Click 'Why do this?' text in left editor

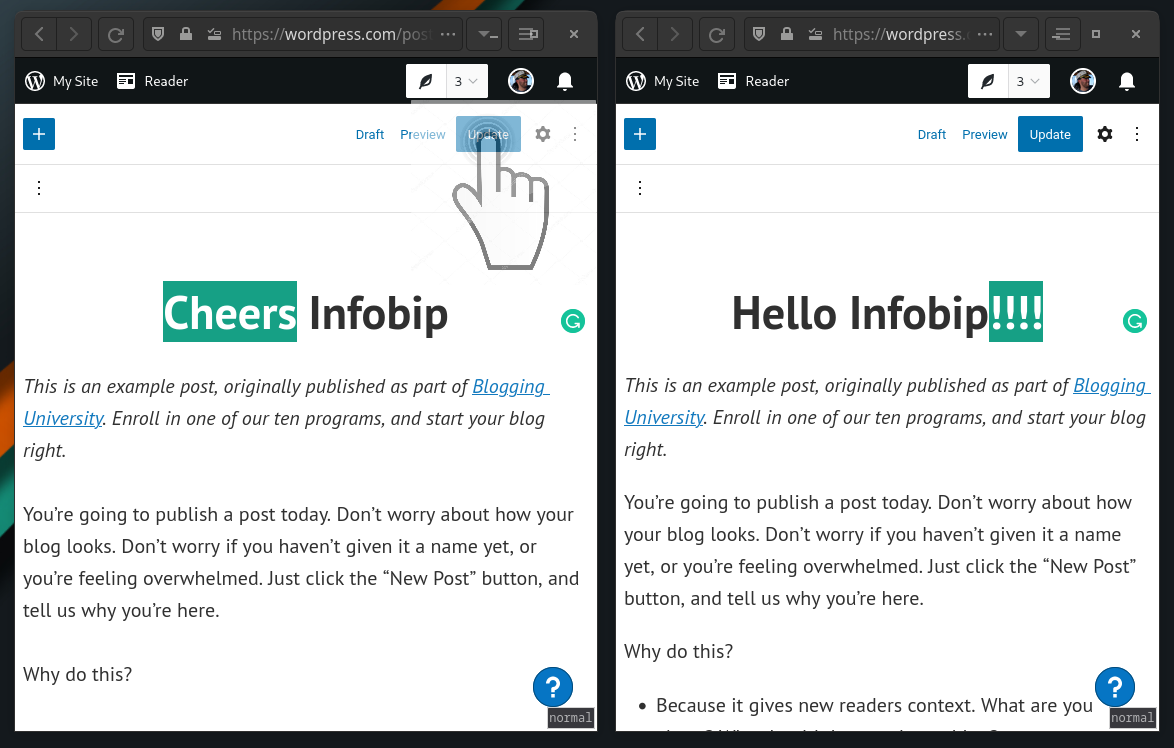[x=78, y=675]
